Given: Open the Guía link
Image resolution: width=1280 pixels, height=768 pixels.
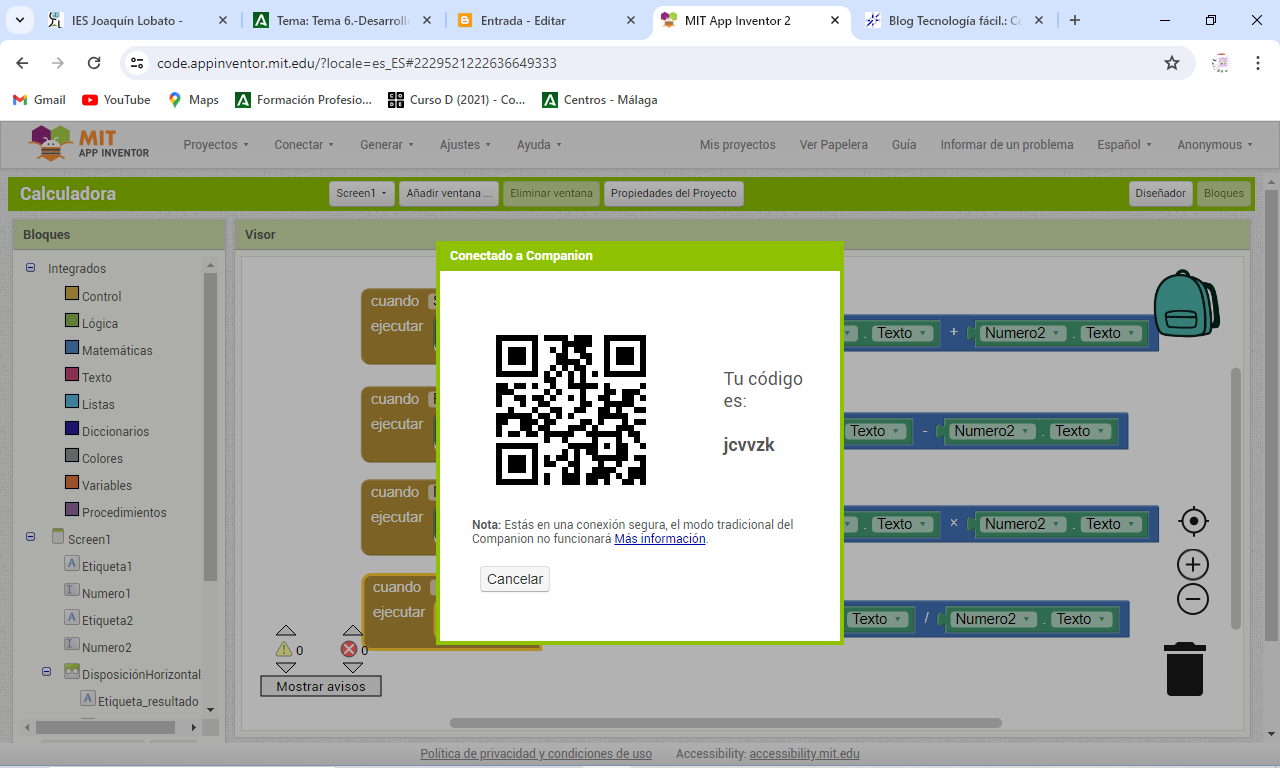Looking at the screenshot, I should 904,144.
